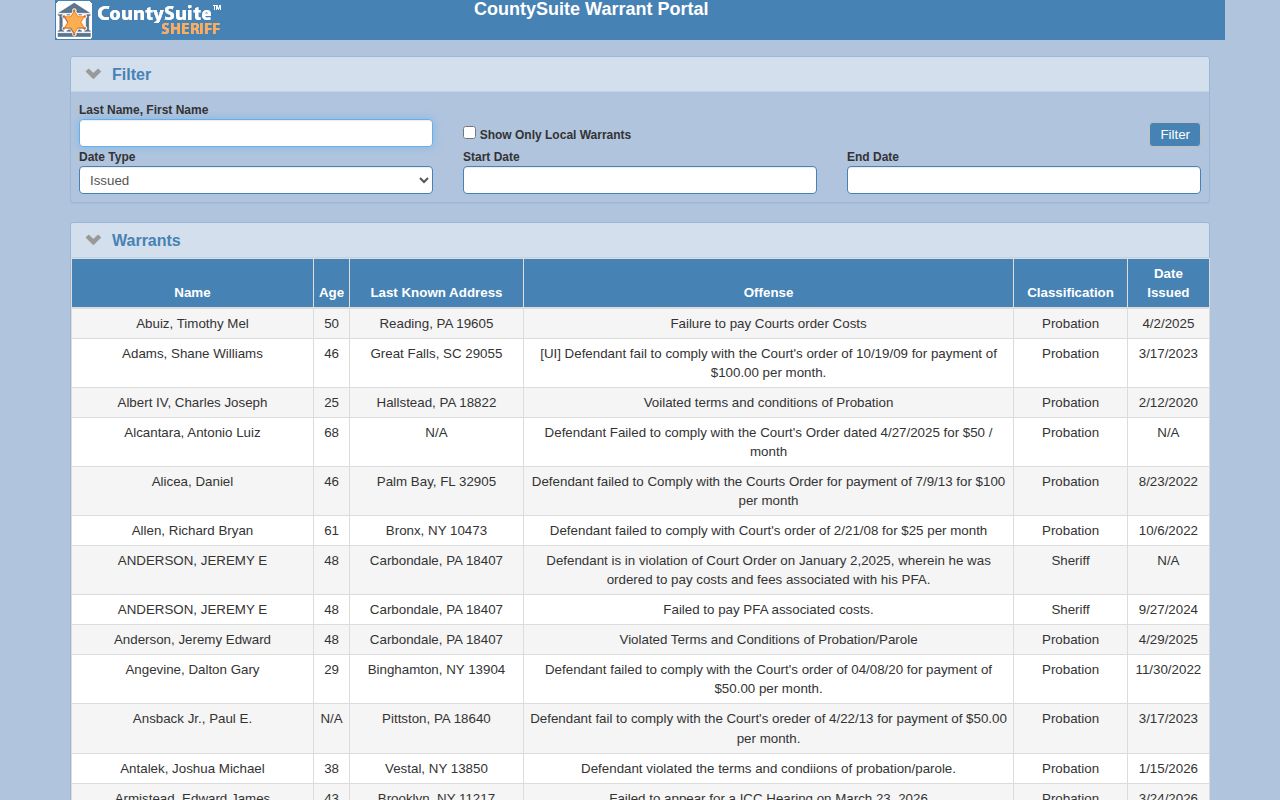Viewport: 1280px width, 800px height.
Task: Click Albert IV, Charles Joseph name
Action: (x=192, y=403)
